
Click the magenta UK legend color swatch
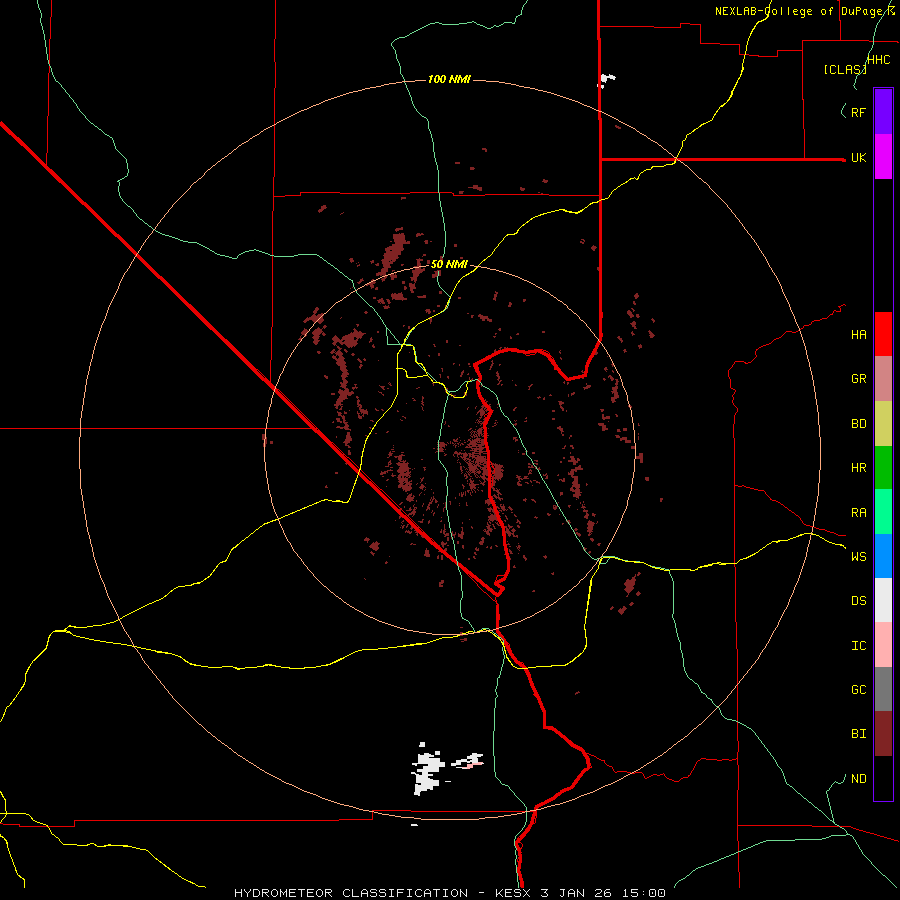pos(883,157)
